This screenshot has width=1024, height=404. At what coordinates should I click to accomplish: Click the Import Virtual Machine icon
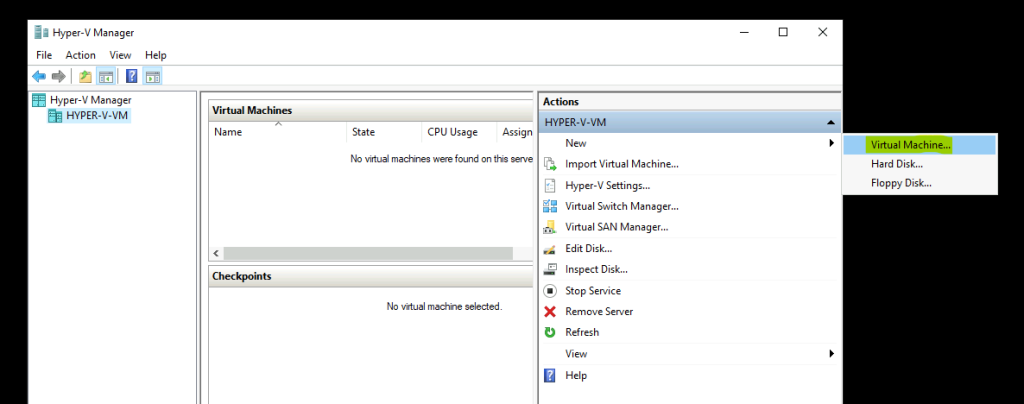(550, 164)
